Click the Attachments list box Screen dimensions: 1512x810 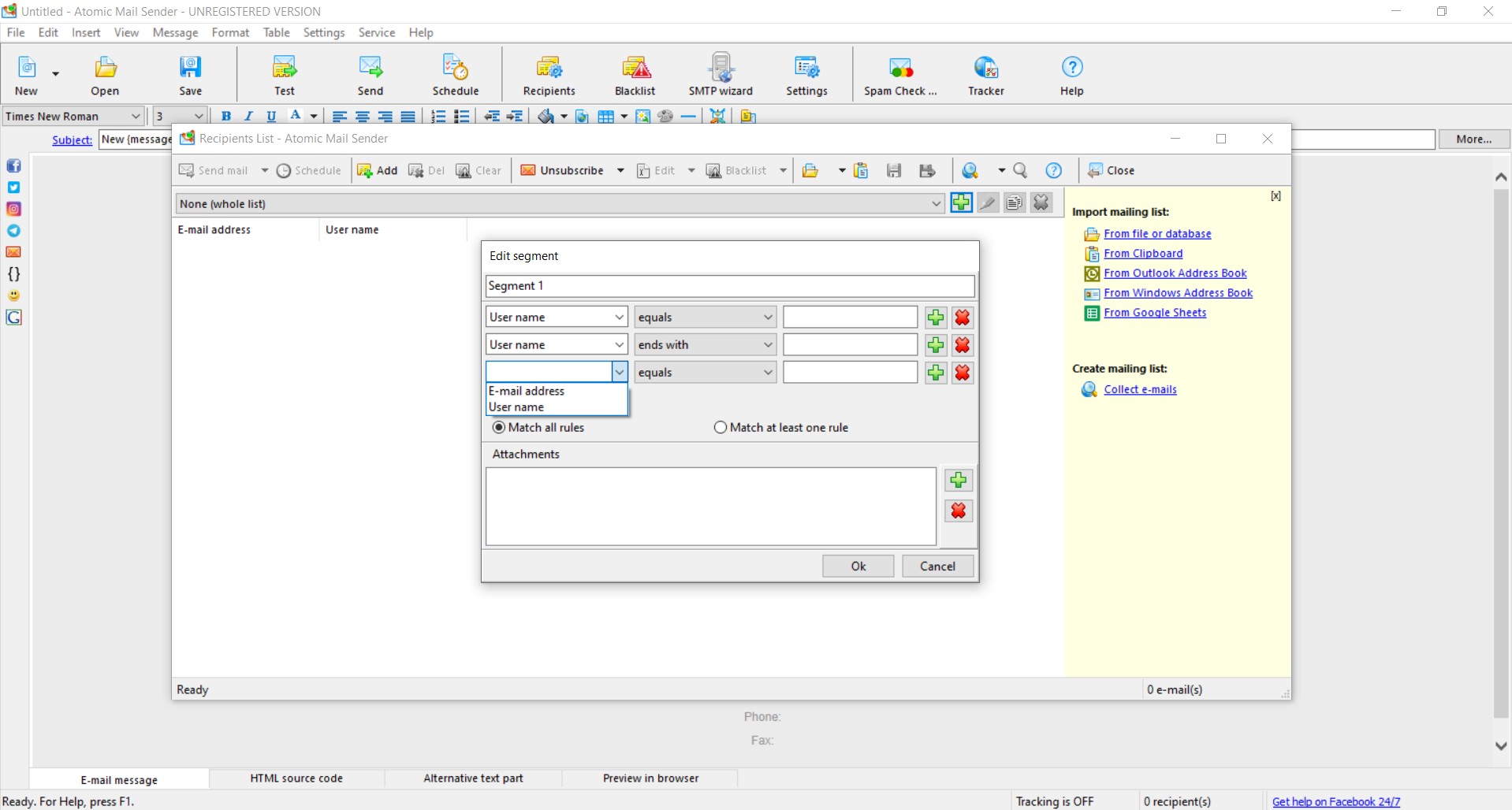(x=711, y=506)
